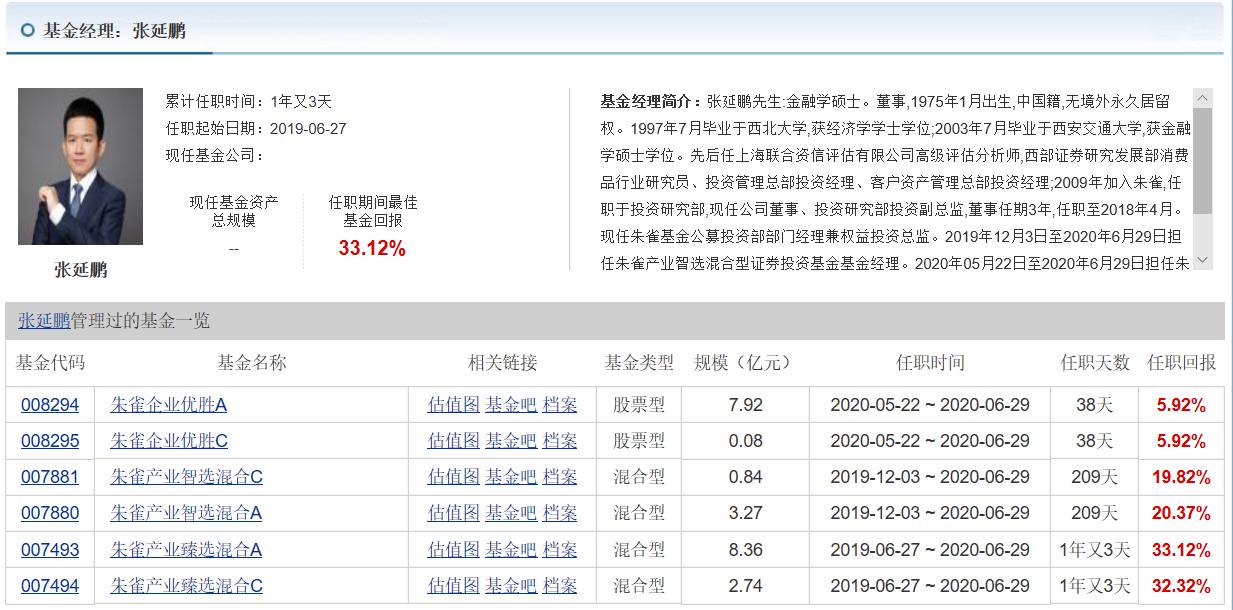Image resolution: width=1233 pixels, height=610 pixels.
Task: Click the 相关链接 column header
Action: click(503, 362)
